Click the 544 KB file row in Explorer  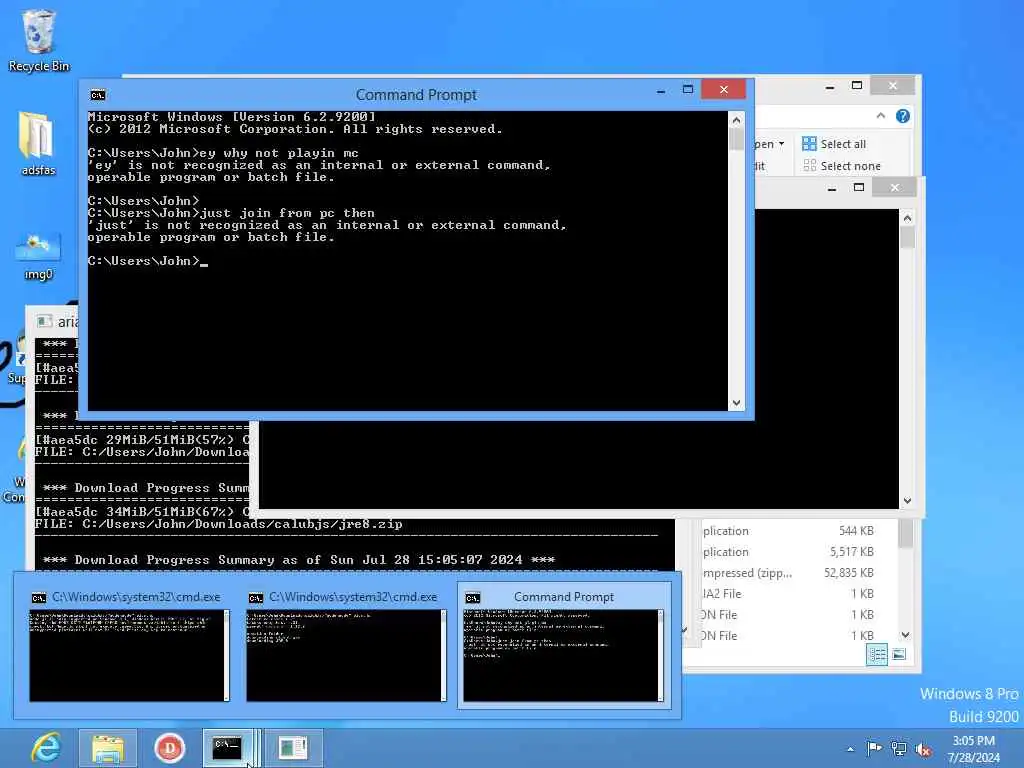click(x=788, y=531)
